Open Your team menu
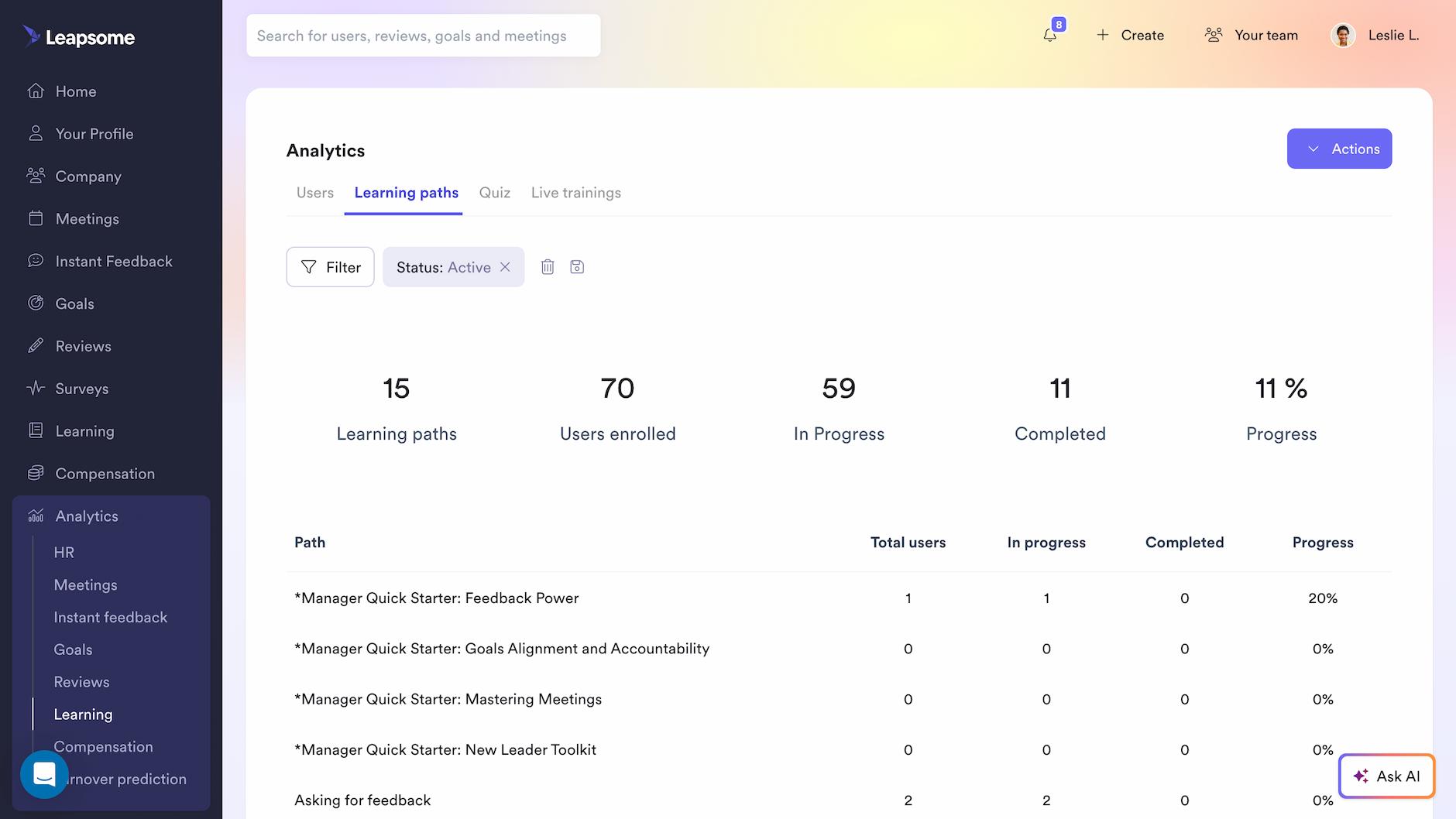Viewport: 1456px width, 819px height. tap(1251, 35)
